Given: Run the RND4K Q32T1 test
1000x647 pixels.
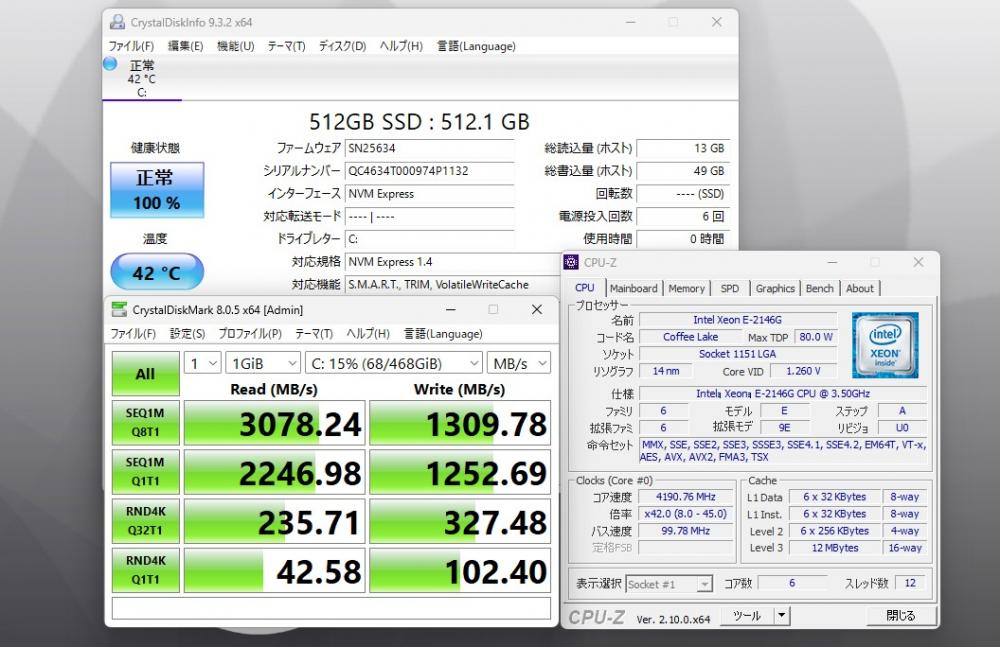Looking at the screenshot, I should [145, 521].
